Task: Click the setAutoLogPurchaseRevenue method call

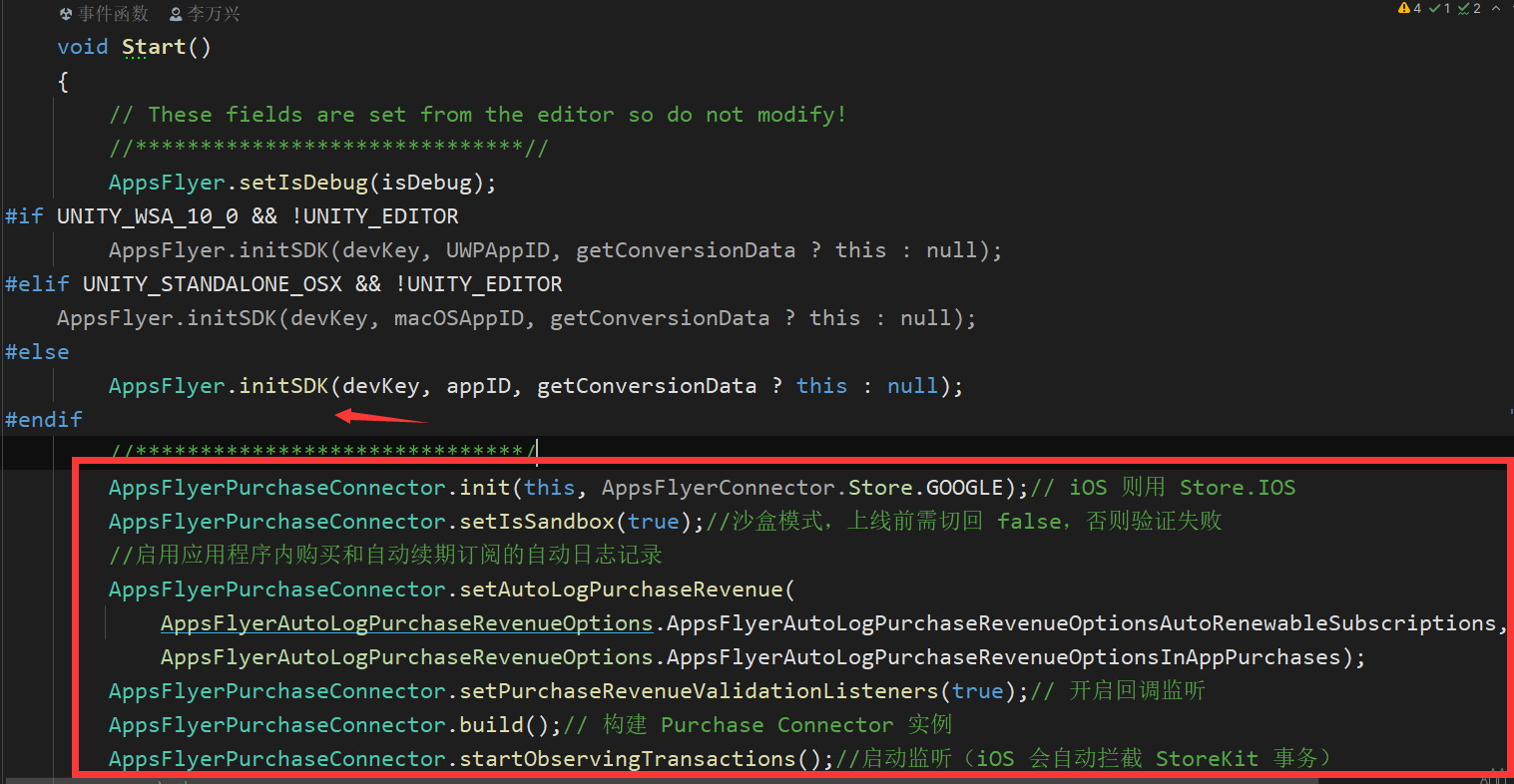Action: (621, 589)
